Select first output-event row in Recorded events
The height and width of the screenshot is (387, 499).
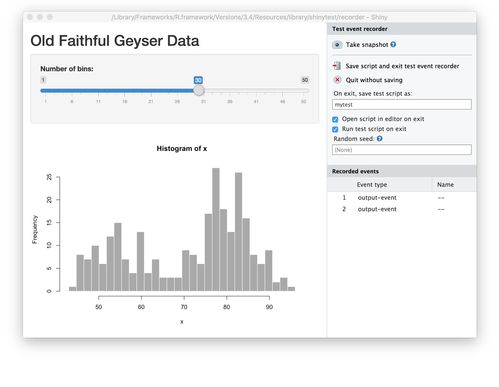402,198
